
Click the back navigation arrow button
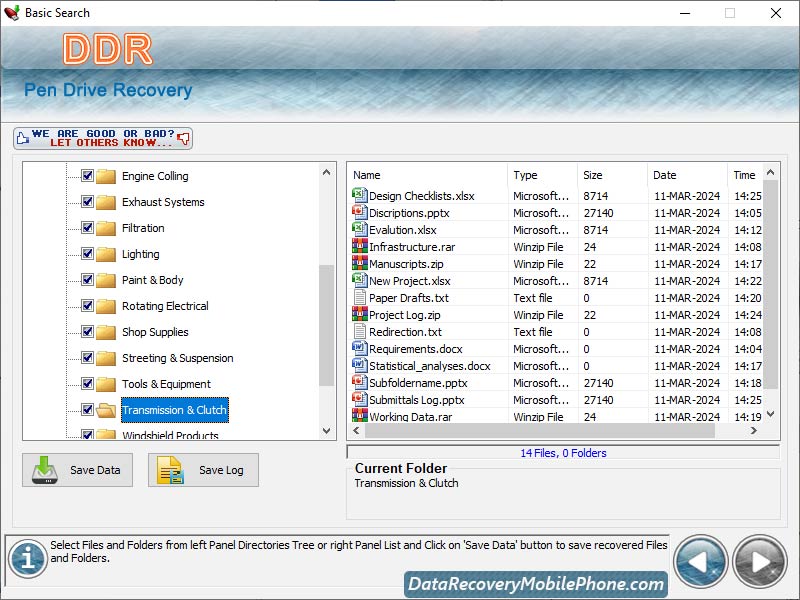click(x=702, y=562)
